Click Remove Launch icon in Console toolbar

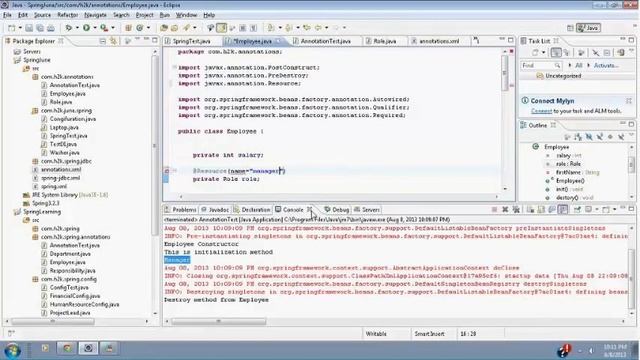point(505,210)
